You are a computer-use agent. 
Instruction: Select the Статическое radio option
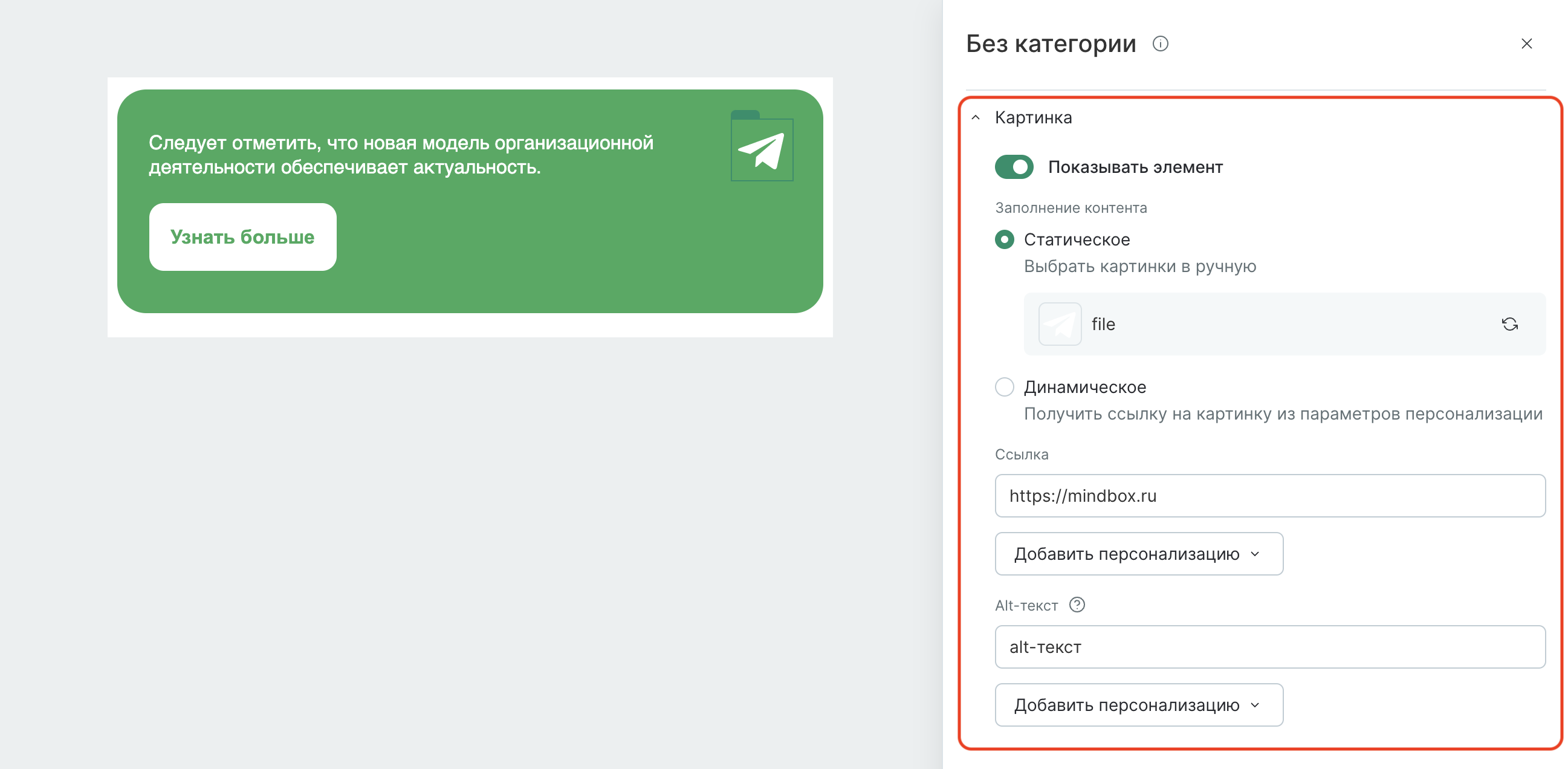(x=1005, y=239)
